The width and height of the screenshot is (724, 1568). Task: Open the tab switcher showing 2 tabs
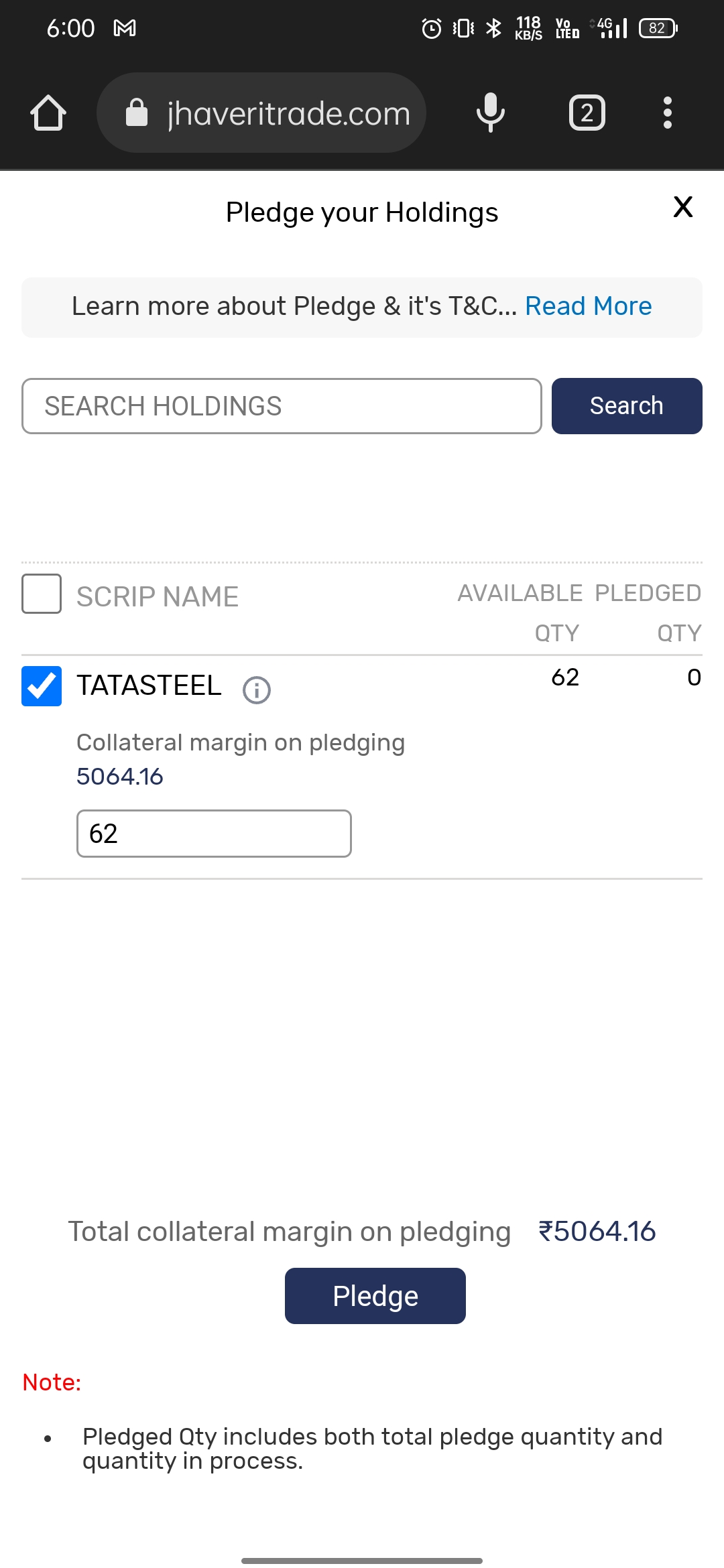[587, 113]
